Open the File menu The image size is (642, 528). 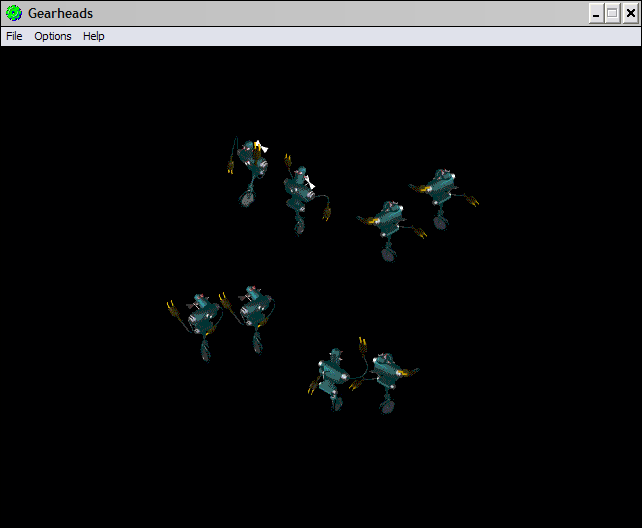pyautogui.click(x=14, y=36)
